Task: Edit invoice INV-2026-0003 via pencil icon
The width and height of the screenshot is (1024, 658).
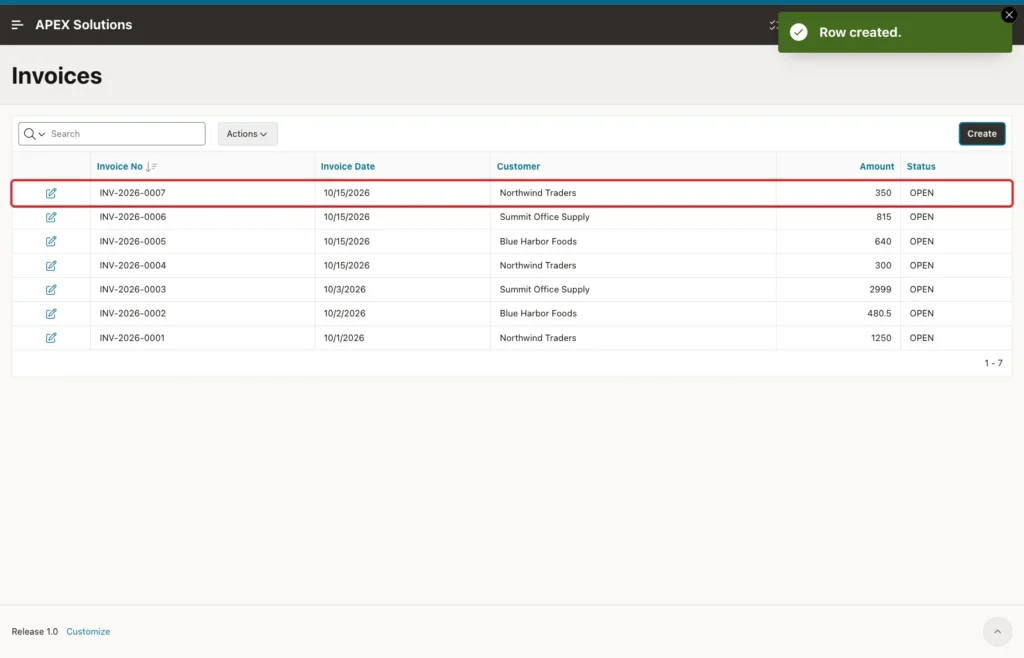Action: coord(51,290)
